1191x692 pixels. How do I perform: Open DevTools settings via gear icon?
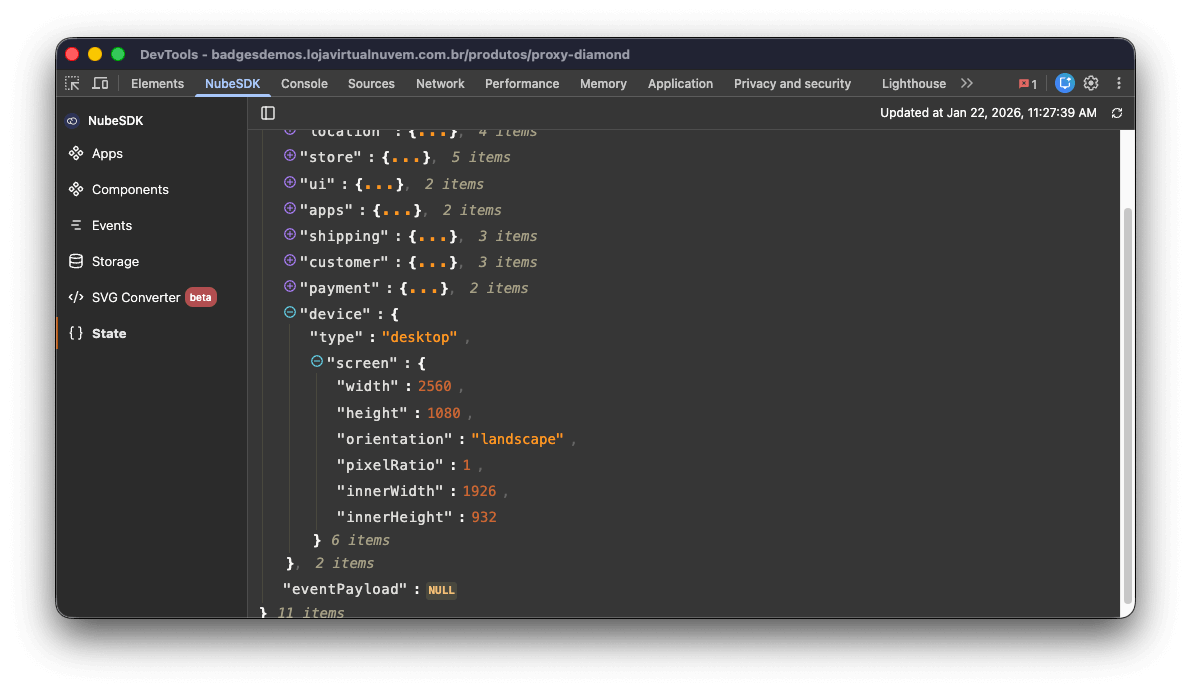coord(1091,83)
